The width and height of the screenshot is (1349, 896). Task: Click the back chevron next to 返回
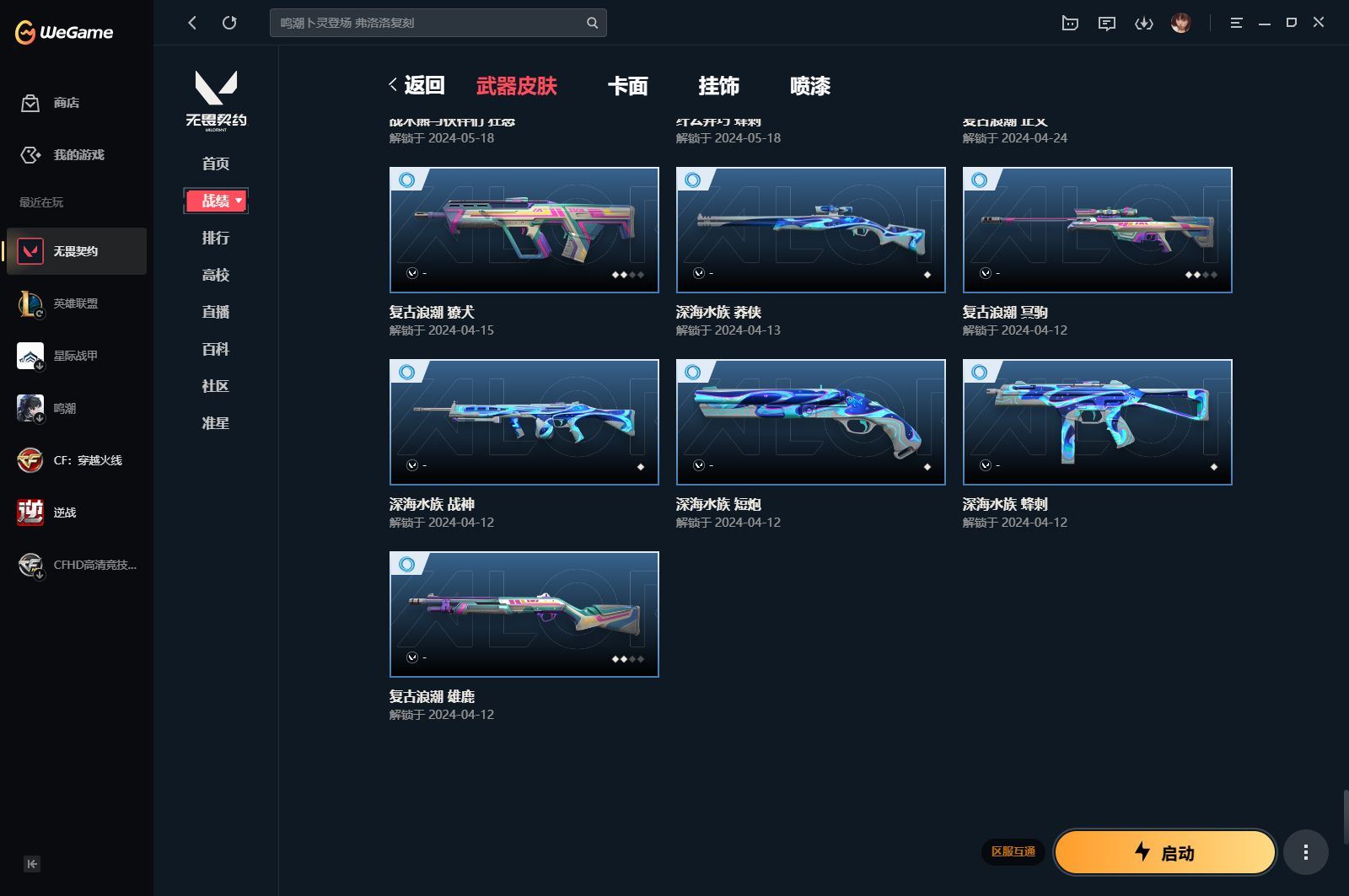click(x=392, y=84)
